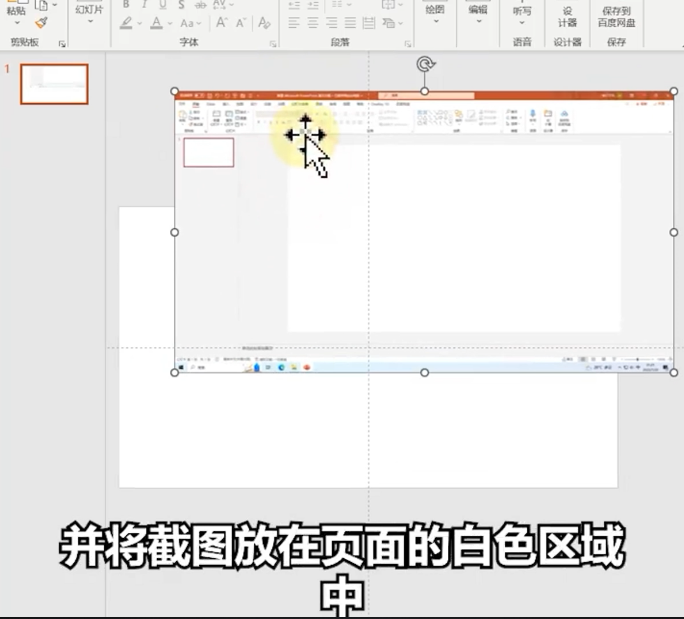The height and width of the screenshot is (619, 684).
Task: Click the align text icon
Action: pyautogui.click(x=388, y=4)
